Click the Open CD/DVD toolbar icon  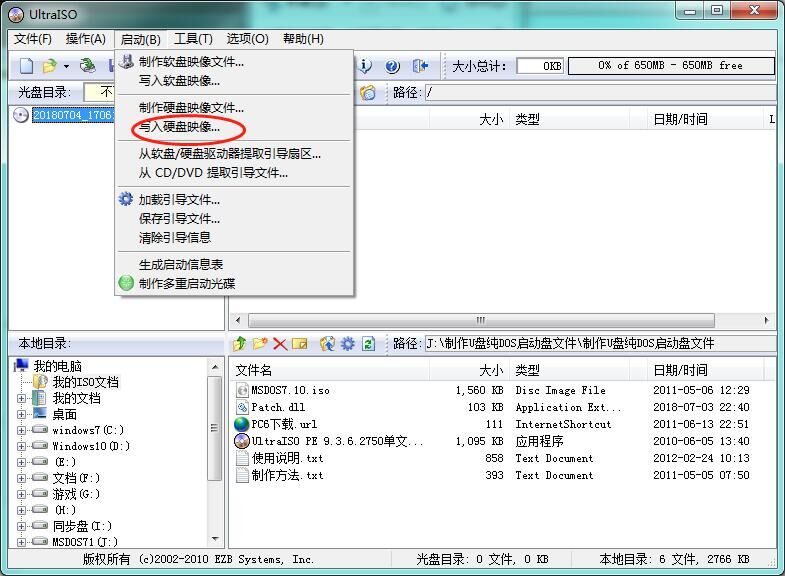coord(88,66)
